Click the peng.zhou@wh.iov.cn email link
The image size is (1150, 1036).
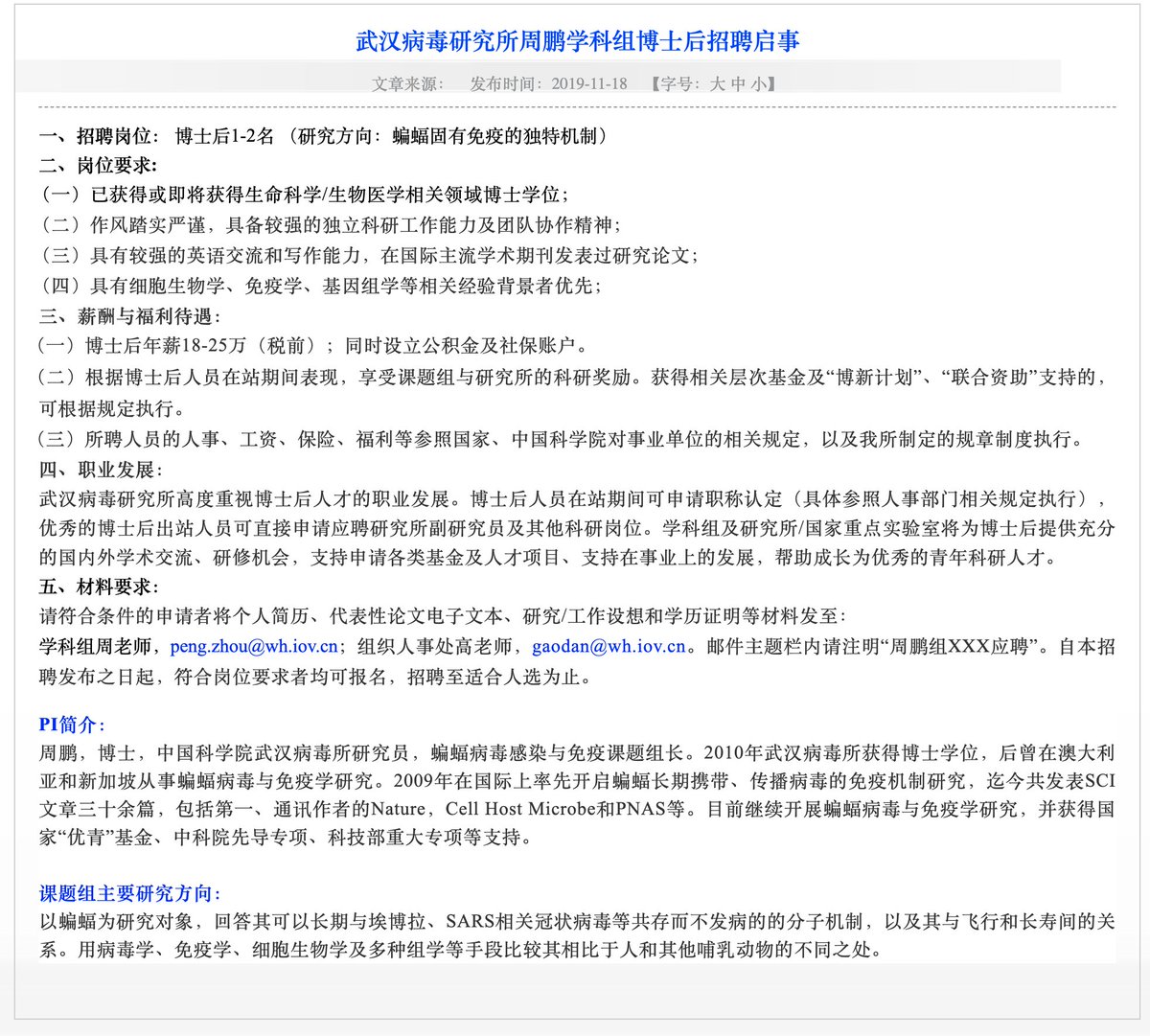pyautogui.click(x=254, y=647)
